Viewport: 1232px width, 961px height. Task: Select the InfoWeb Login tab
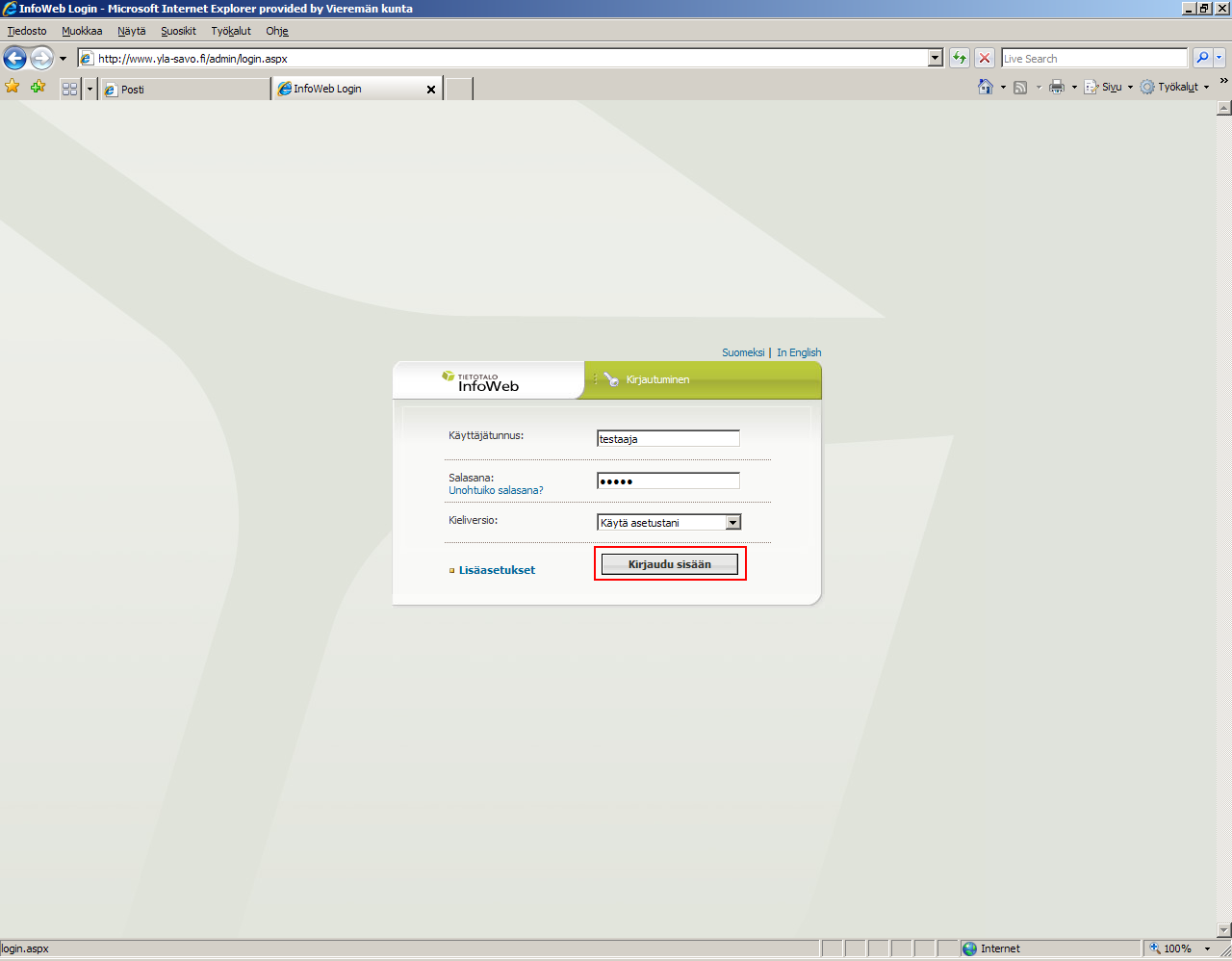pyautogui.click(x=358, y=89)
